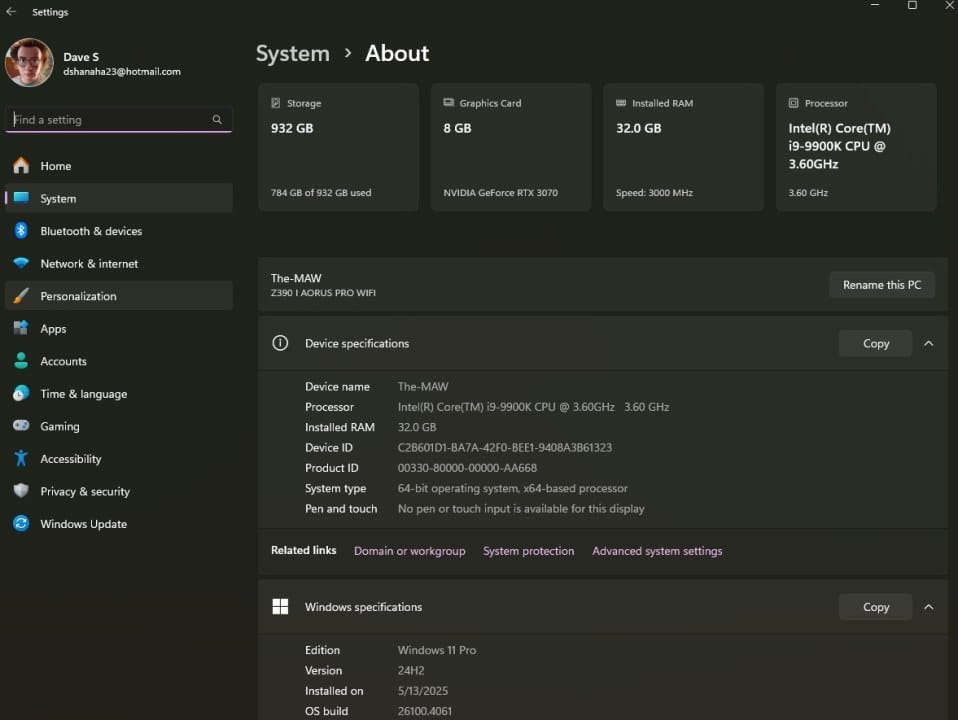Open Gaming settings

tap(60, 426)
